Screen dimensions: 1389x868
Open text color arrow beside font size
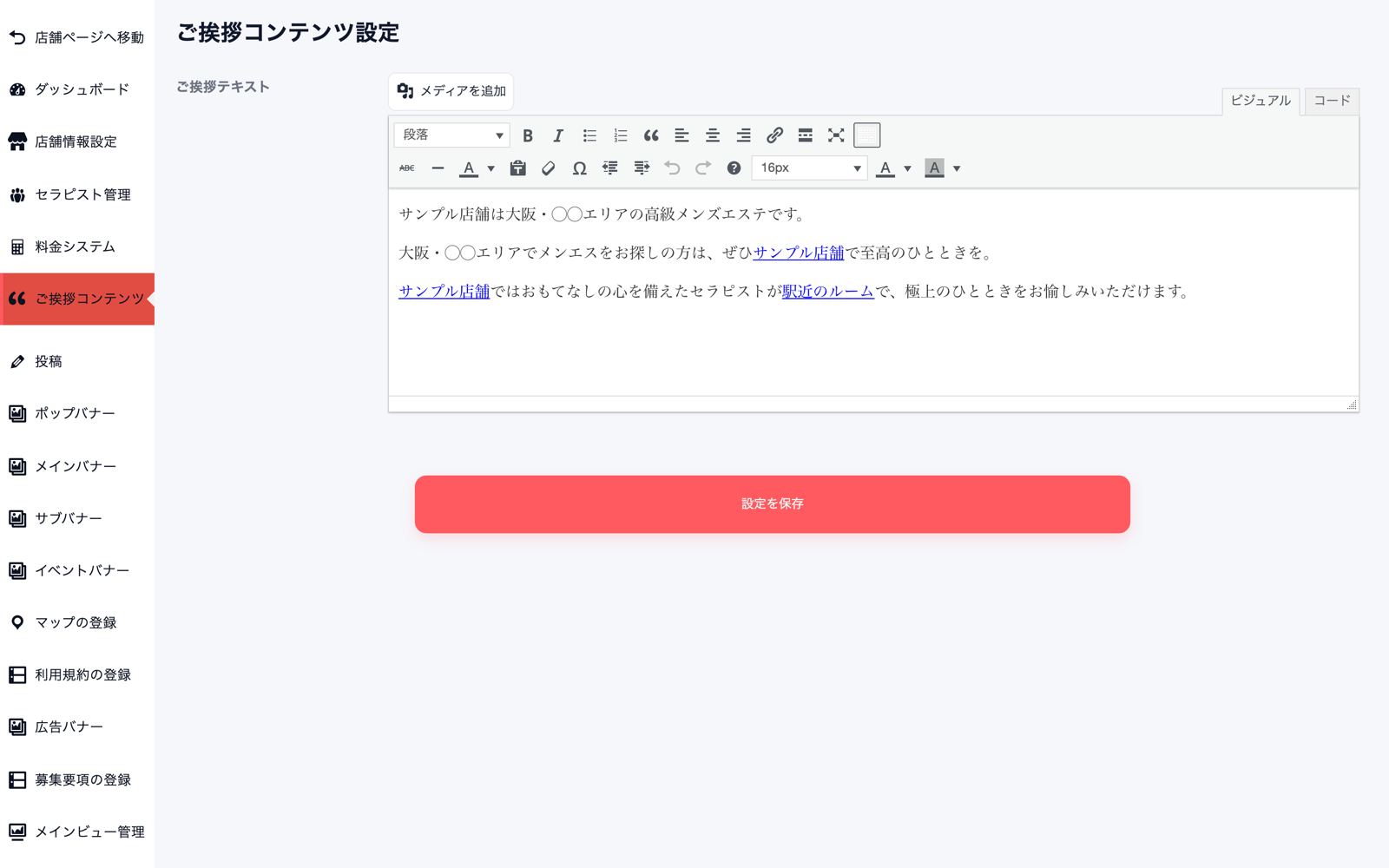pos(908,168)
